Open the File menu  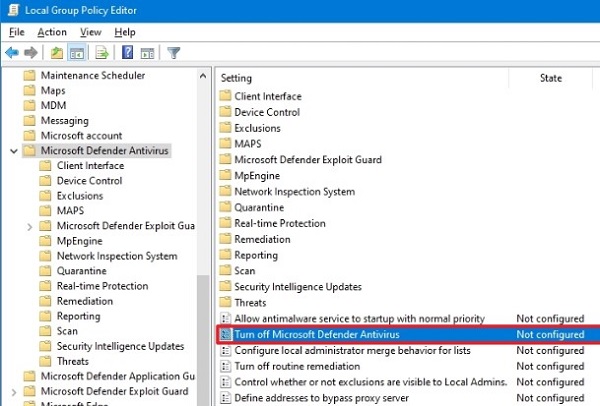17,32
